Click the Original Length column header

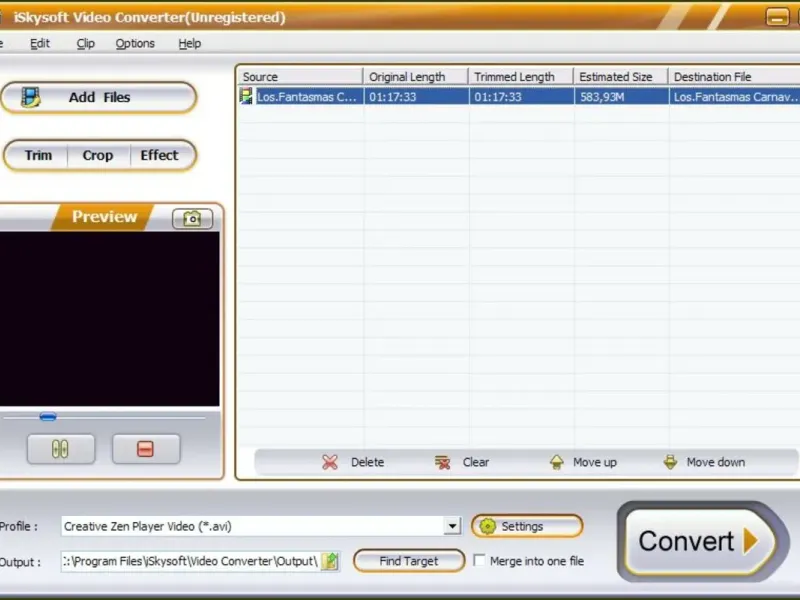click(416, 77)
